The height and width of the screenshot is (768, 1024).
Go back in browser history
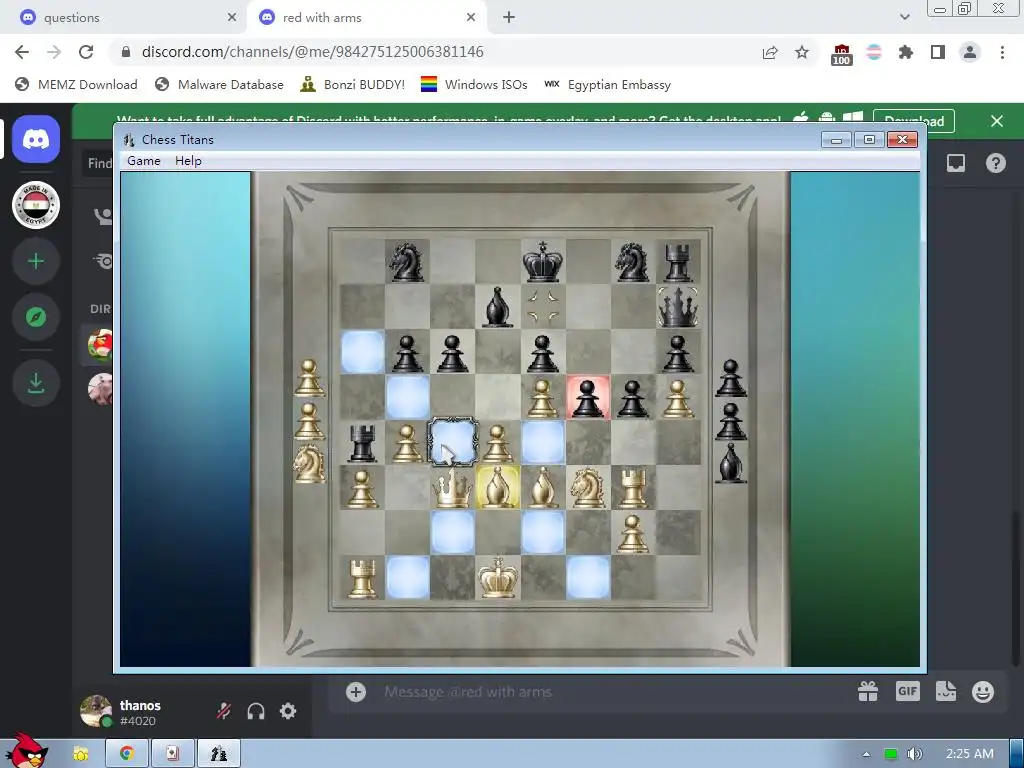click(22, 52)
